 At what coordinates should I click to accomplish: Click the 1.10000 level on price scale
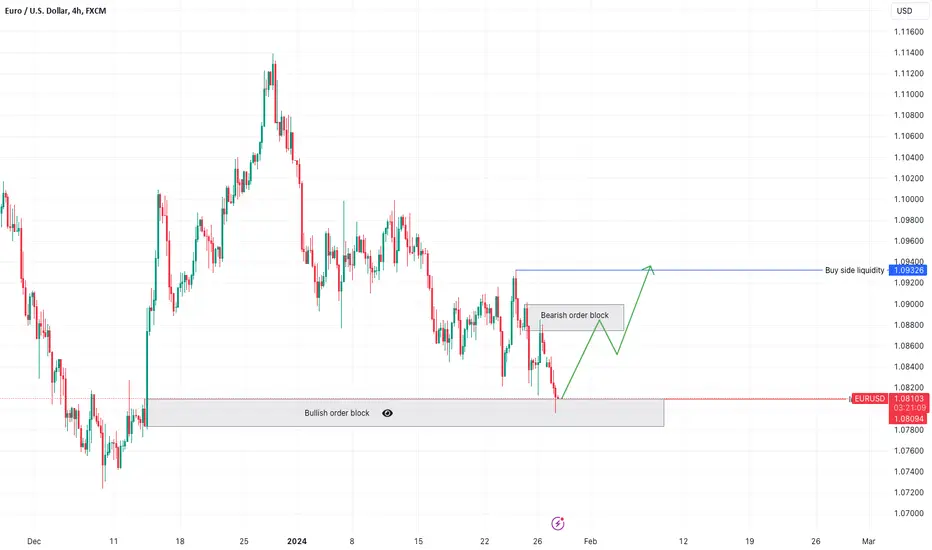coord(909,199)
